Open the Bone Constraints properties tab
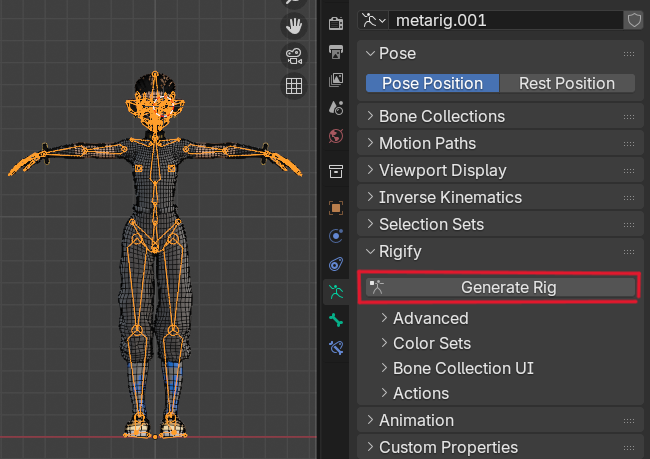This screenshot has height=459, width=650. 336,348
